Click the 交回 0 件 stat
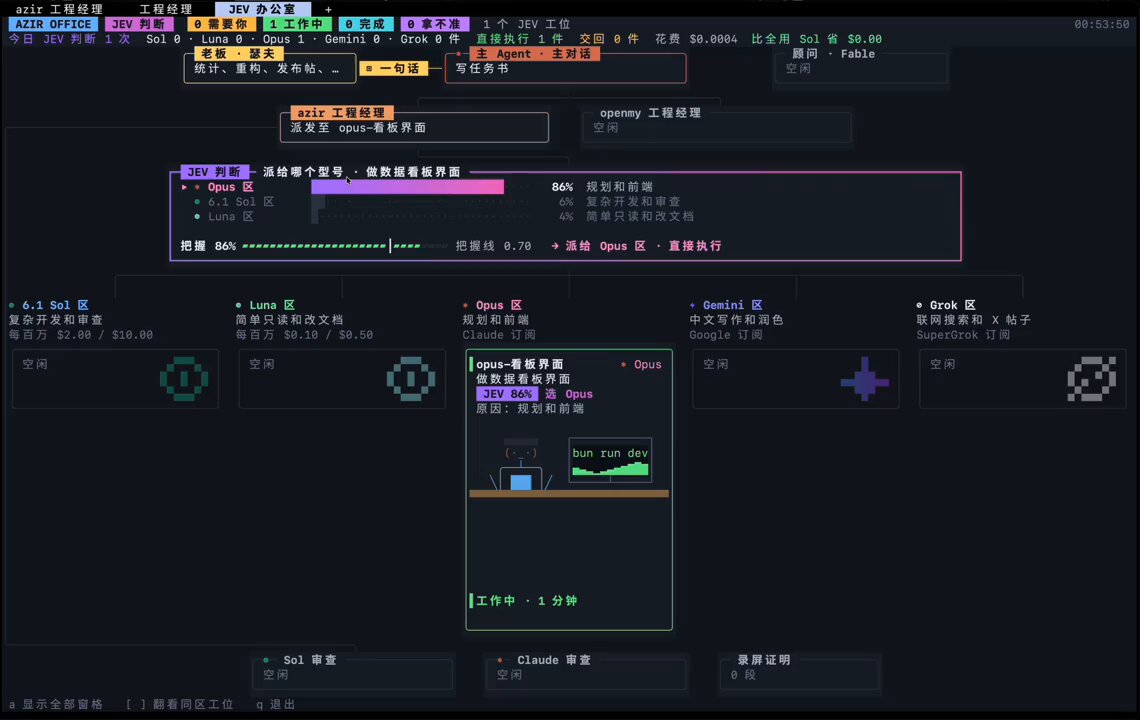The height and width of the screenshot is (720, 1140). pos(609,39)
